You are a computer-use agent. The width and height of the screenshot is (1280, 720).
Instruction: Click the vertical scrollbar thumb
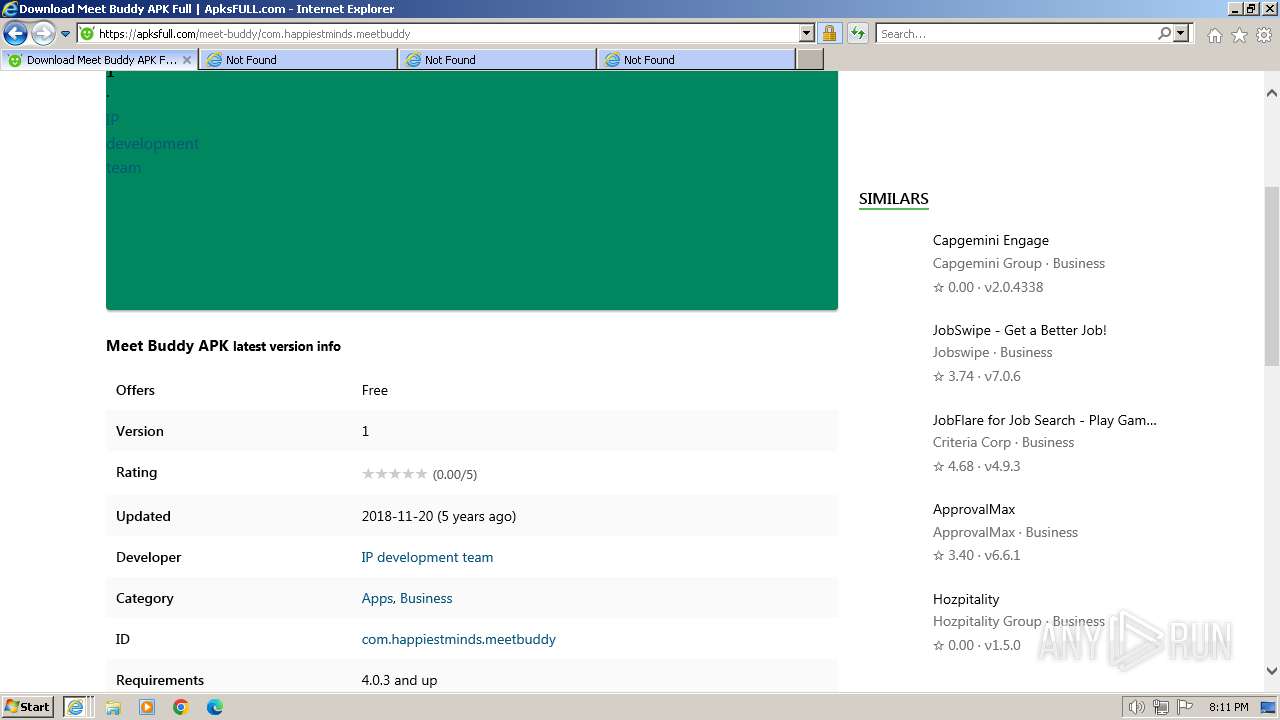[x=1272, y=276]
